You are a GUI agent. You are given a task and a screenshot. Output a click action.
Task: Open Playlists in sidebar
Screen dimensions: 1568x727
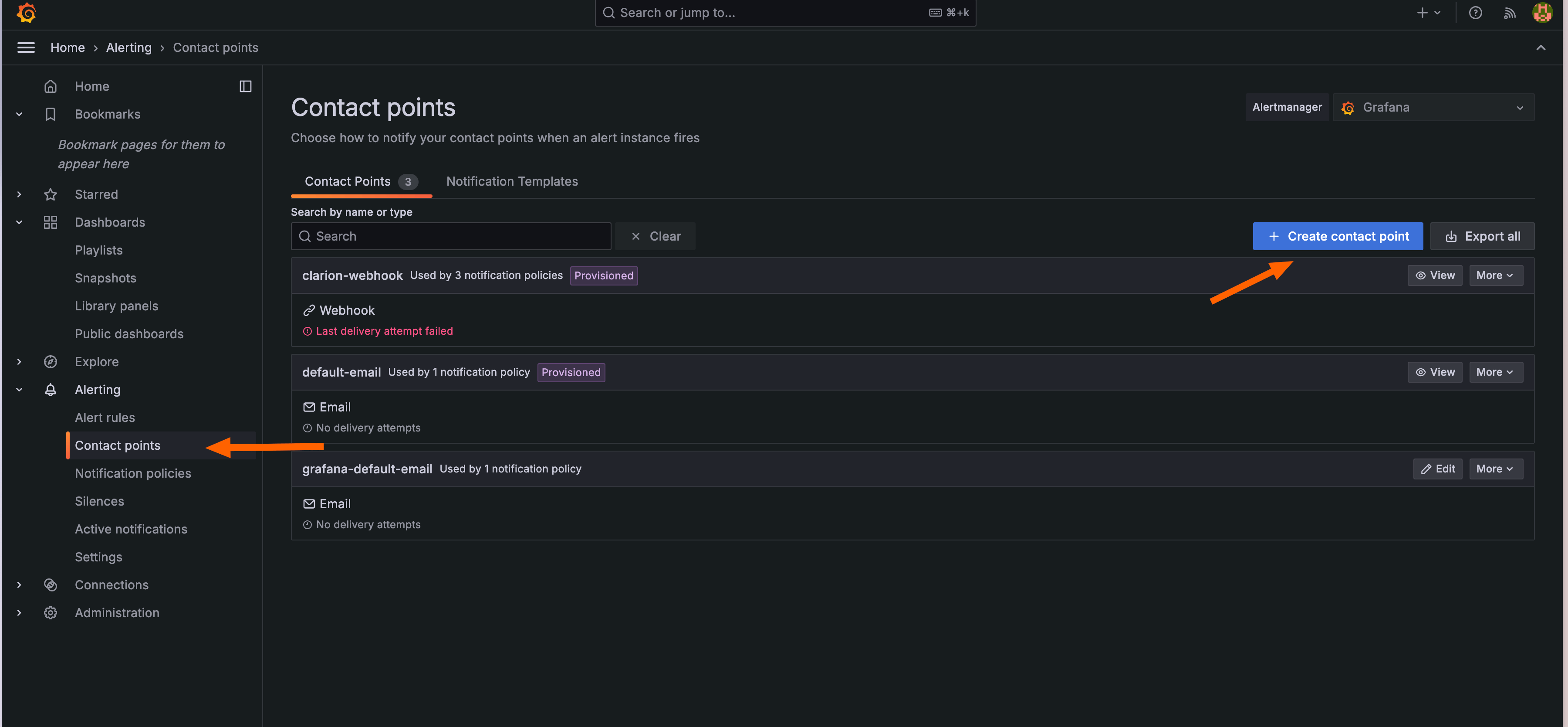tap(98, 250)
